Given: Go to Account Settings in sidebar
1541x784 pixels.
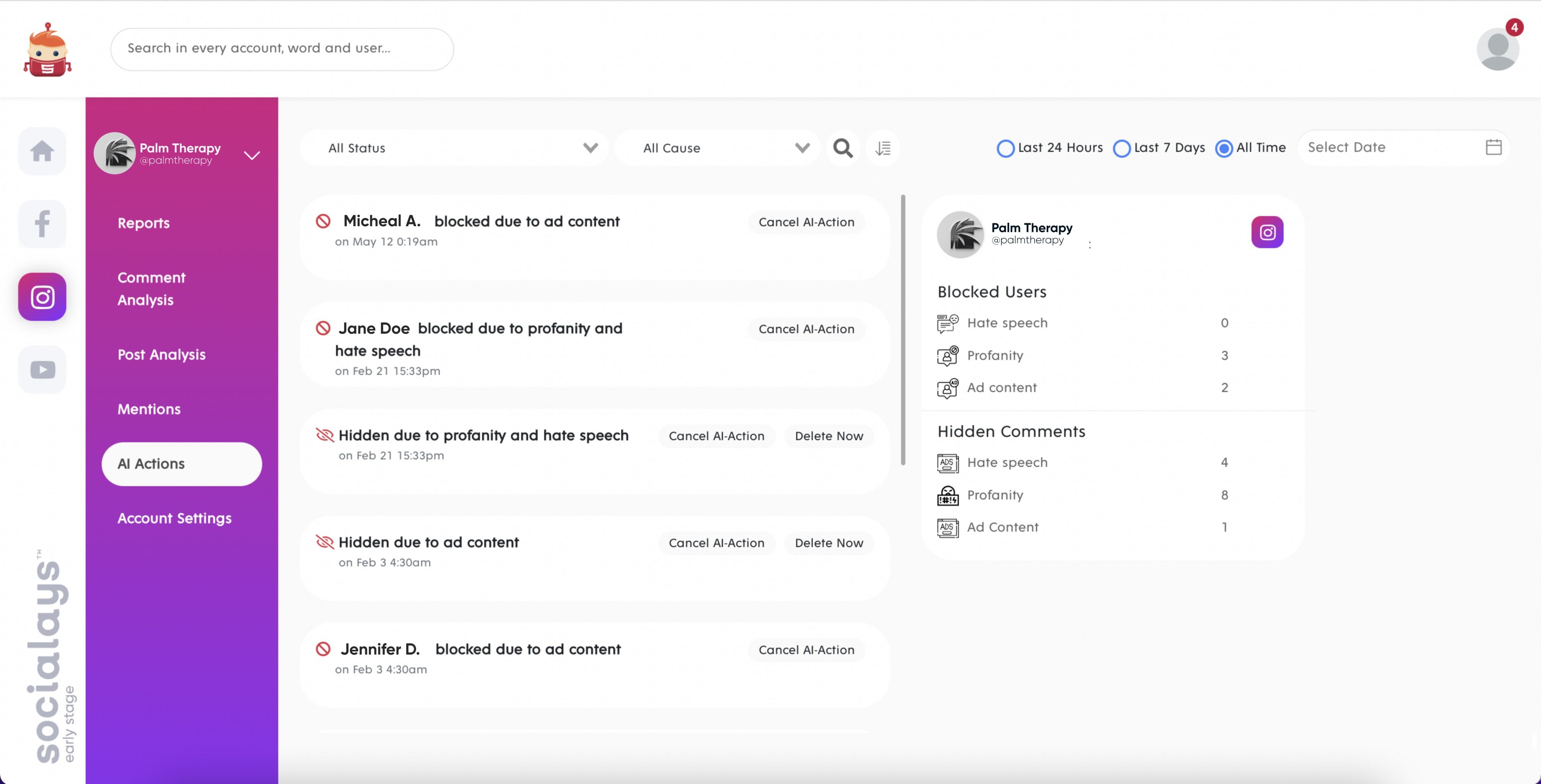Looking at the screenshot, I should pyautogui.click(x=174, y=518).
